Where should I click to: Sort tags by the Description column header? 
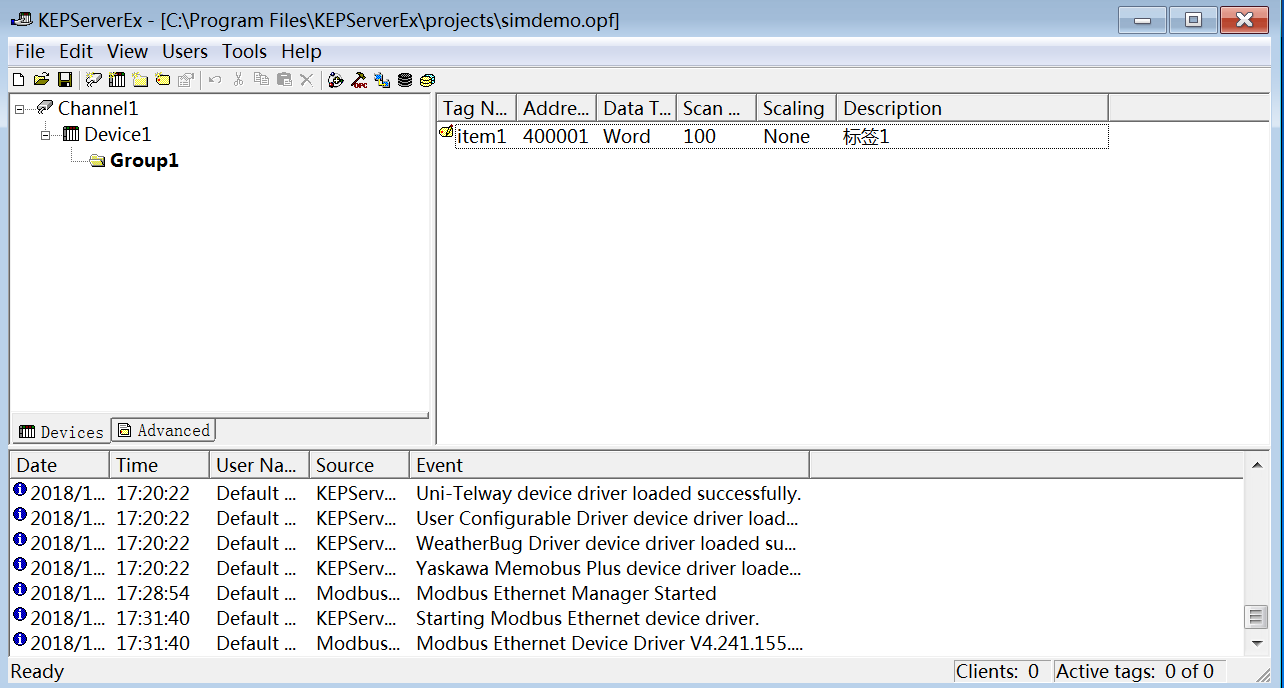(x=971, y=109)
